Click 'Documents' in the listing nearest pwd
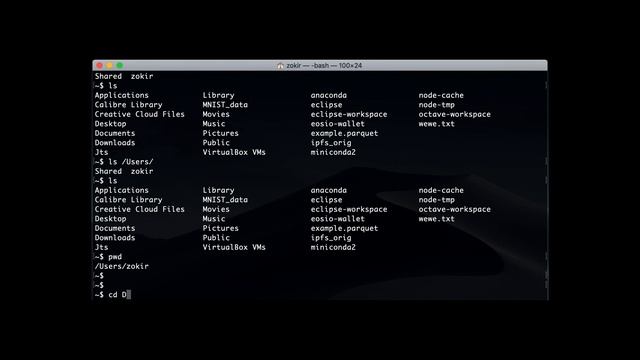This screenshot has width=640, height=360. point(115,228)
